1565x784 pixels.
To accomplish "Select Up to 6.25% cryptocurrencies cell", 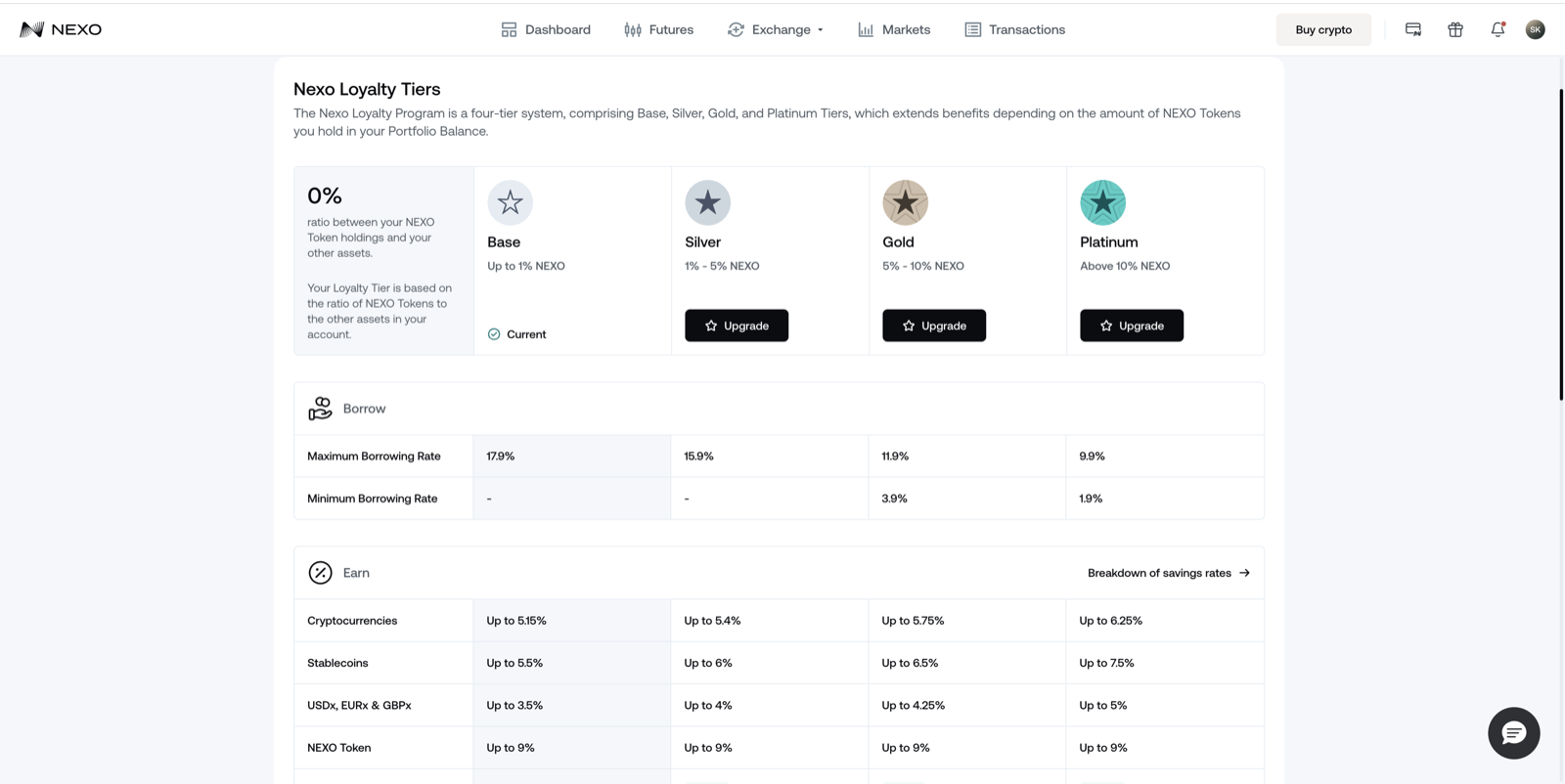I will (x=1110, y=621).
